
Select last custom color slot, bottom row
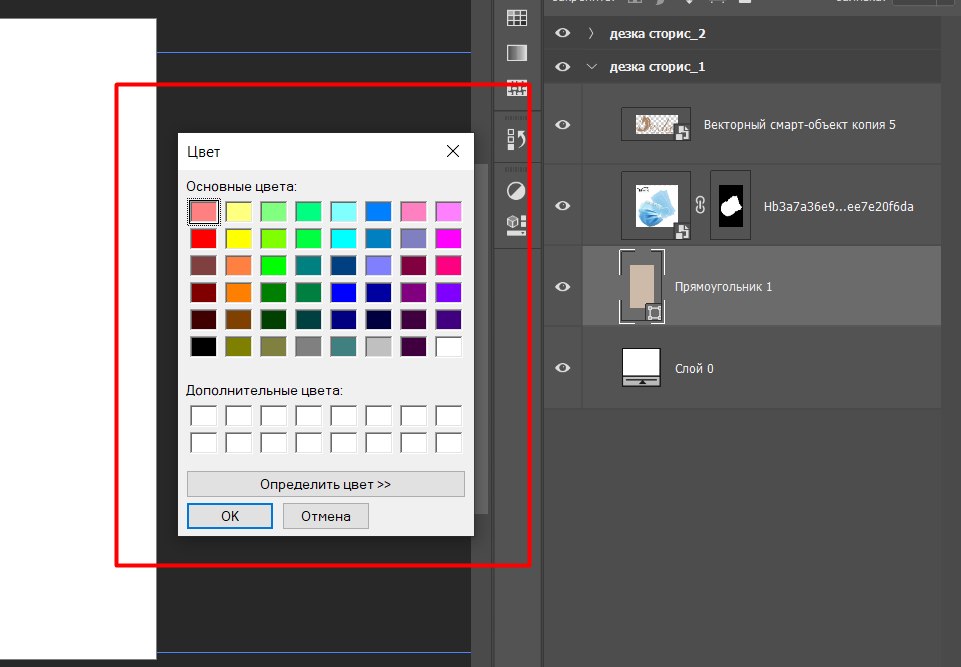point(449,443)
